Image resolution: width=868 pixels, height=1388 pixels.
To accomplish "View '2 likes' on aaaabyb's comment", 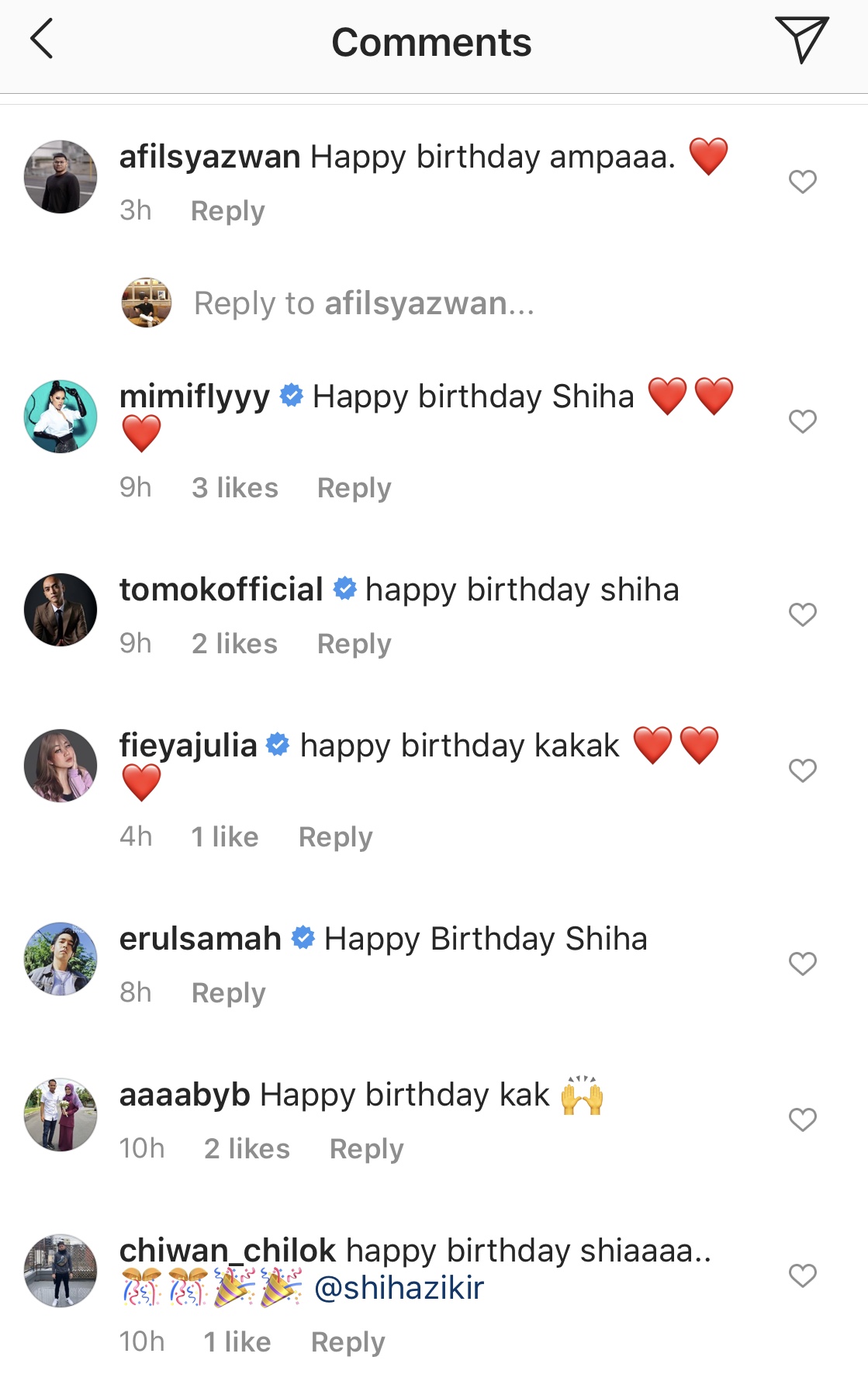I will coord(247,1149).
